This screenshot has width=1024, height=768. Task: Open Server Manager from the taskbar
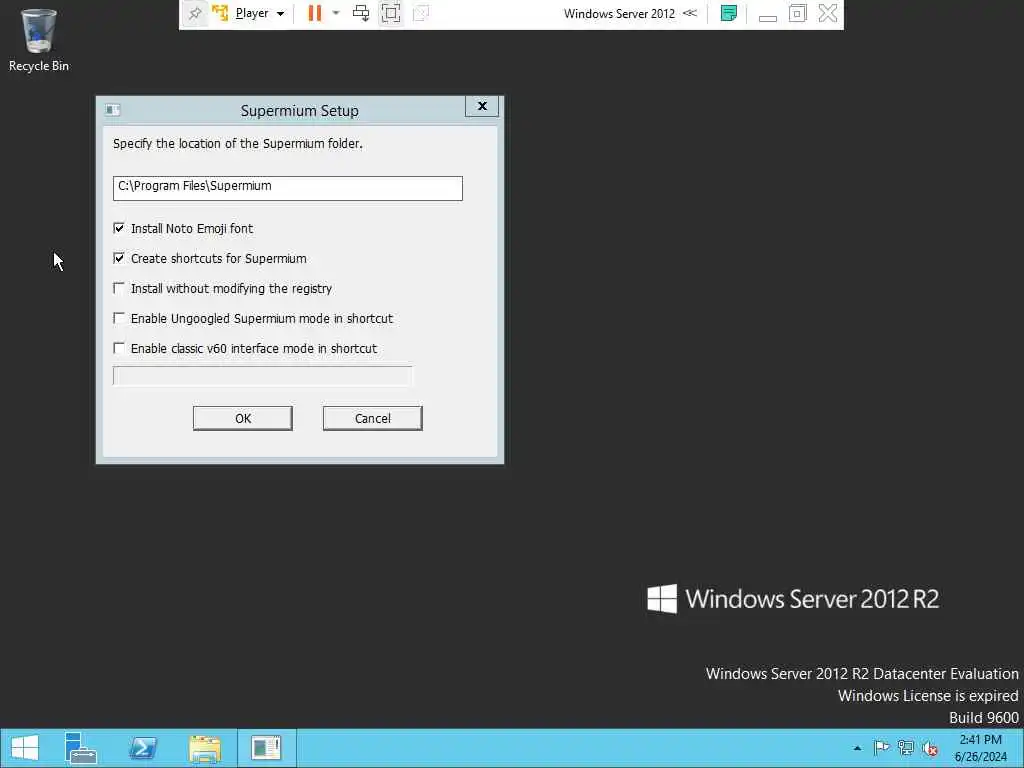[x=80, y=748]
